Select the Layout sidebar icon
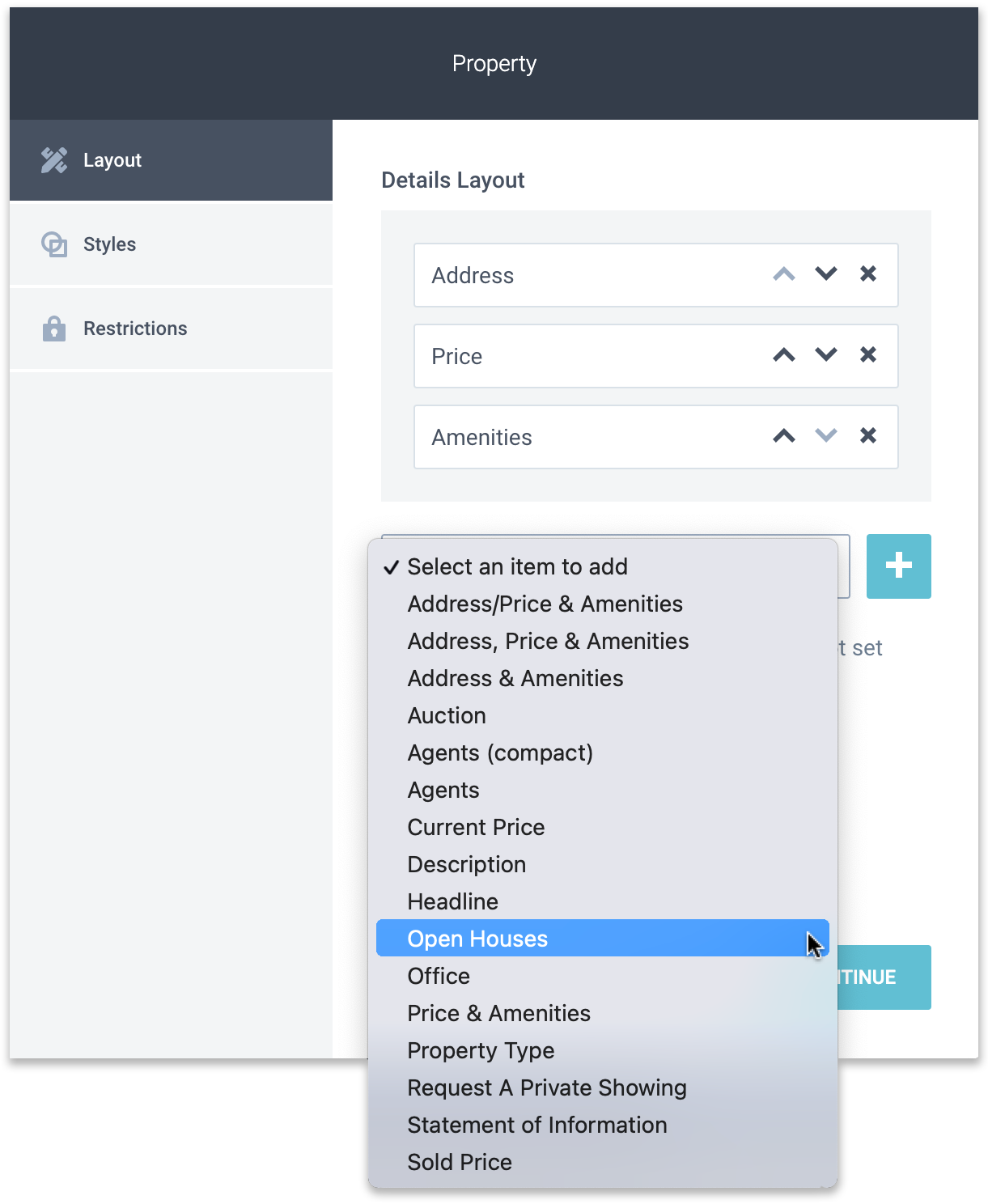 coord(53,159)
